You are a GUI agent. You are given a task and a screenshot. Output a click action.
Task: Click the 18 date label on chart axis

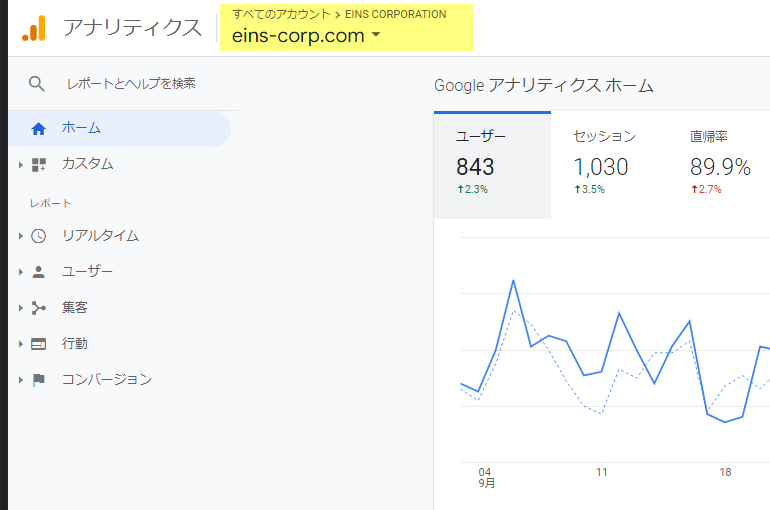point(725,472)
